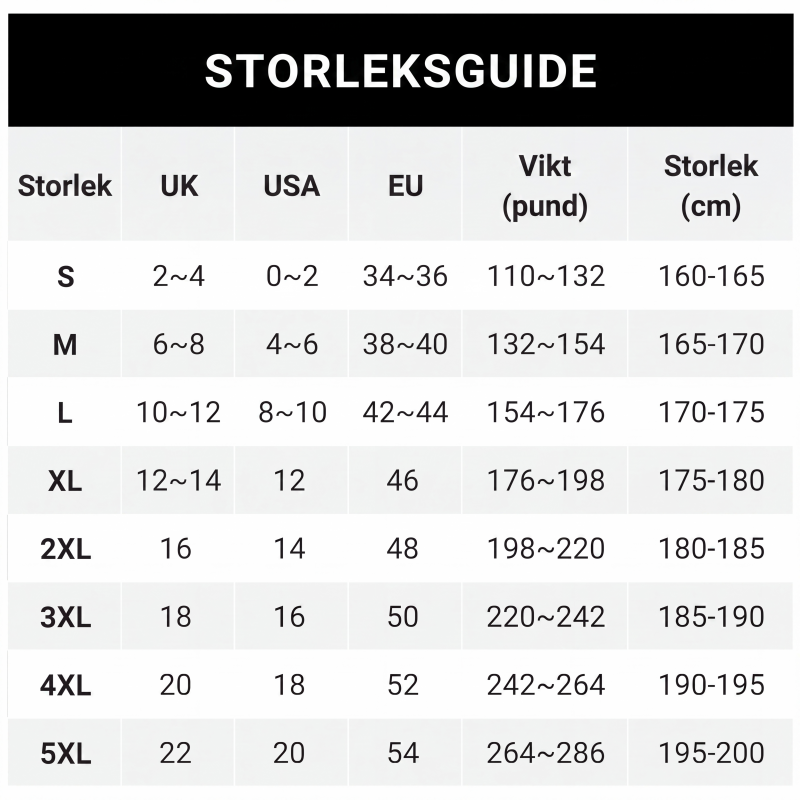Click the USA column header

click(x=291, y=185)
